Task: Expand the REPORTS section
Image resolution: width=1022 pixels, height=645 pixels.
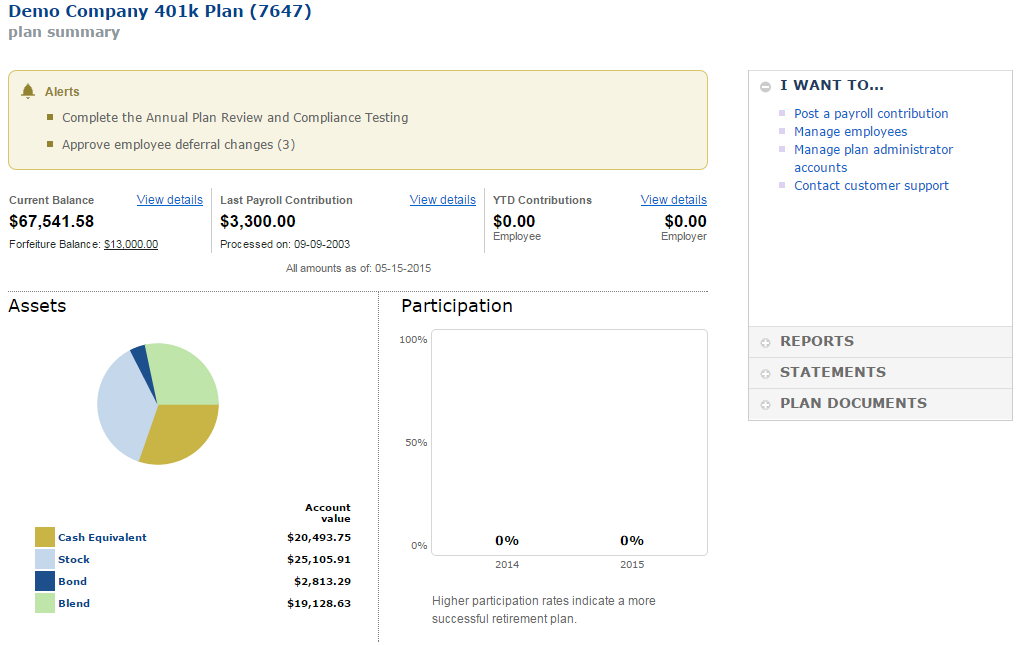Action: point(765,342)
